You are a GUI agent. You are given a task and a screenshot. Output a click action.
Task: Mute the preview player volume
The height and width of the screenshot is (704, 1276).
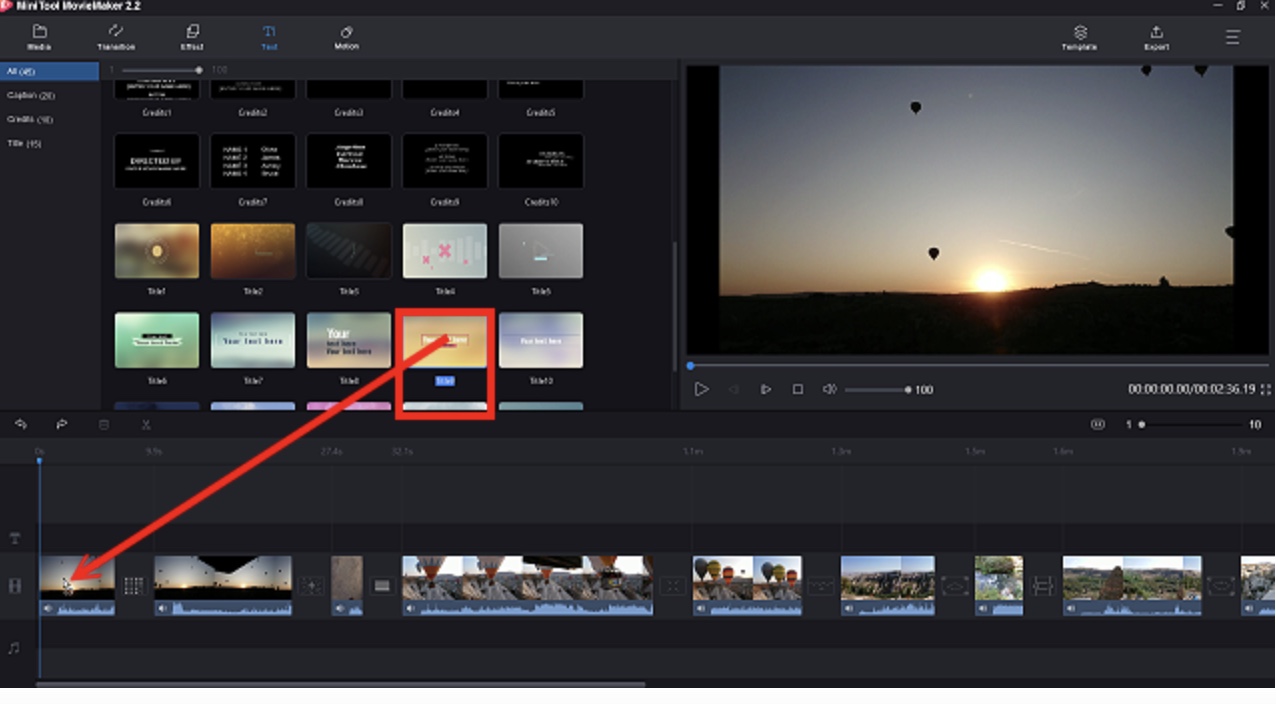pos(829,389)
